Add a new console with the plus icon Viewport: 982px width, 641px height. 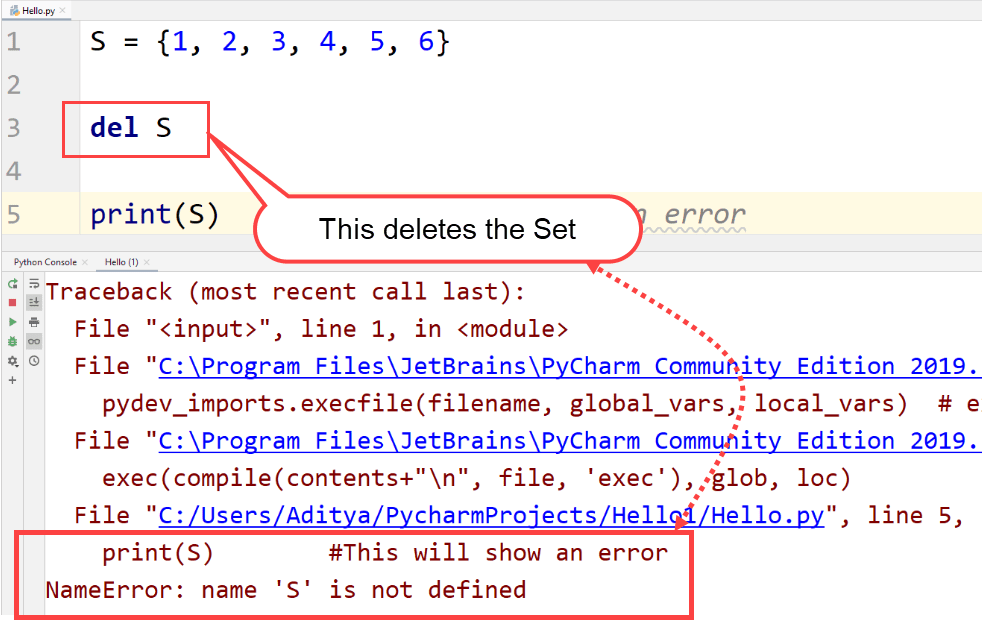click(13, 380)
